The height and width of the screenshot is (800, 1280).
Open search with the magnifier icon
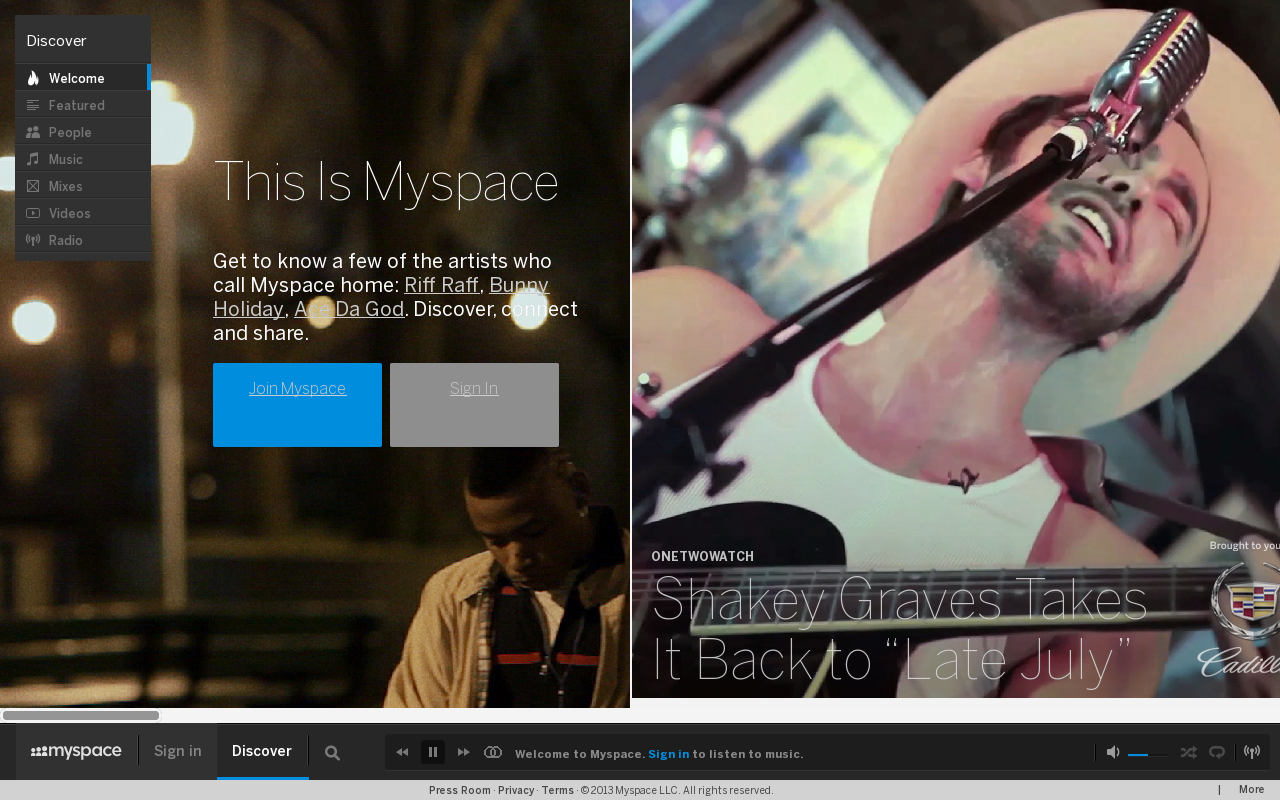(x=332, y=753)
